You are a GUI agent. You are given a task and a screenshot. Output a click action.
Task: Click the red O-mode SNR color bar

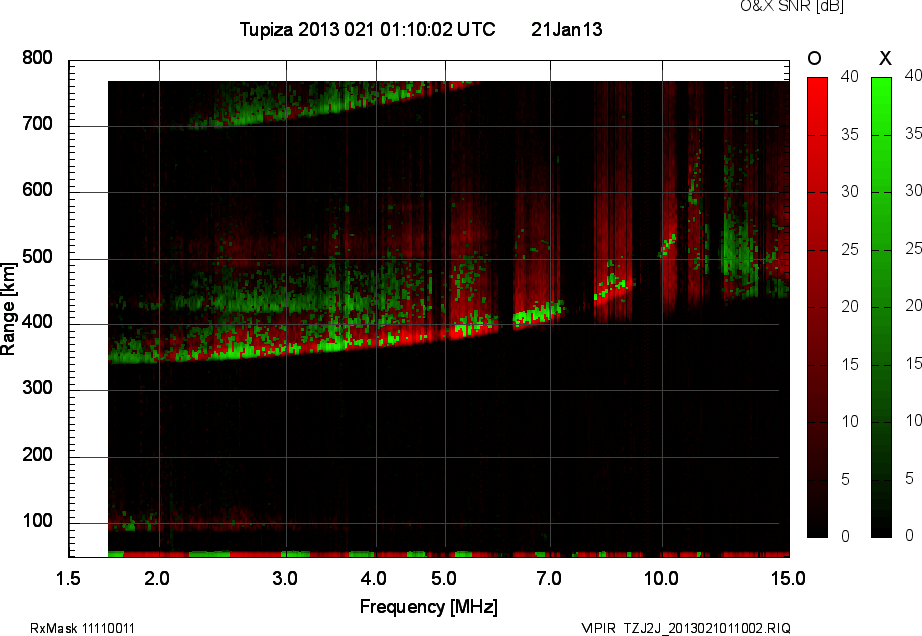817,307
